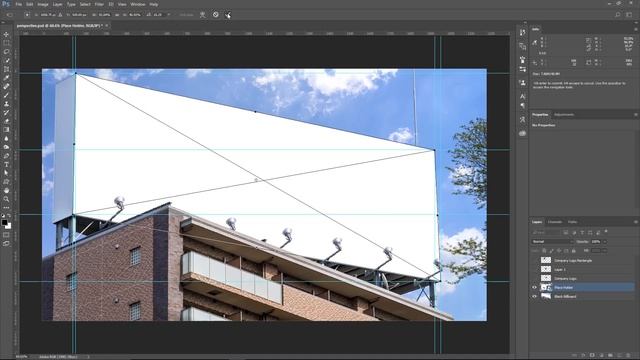Open the Properties panel flyout menu
The height and width of the screenshot is (360, 640).
click(x=636, y=115)
